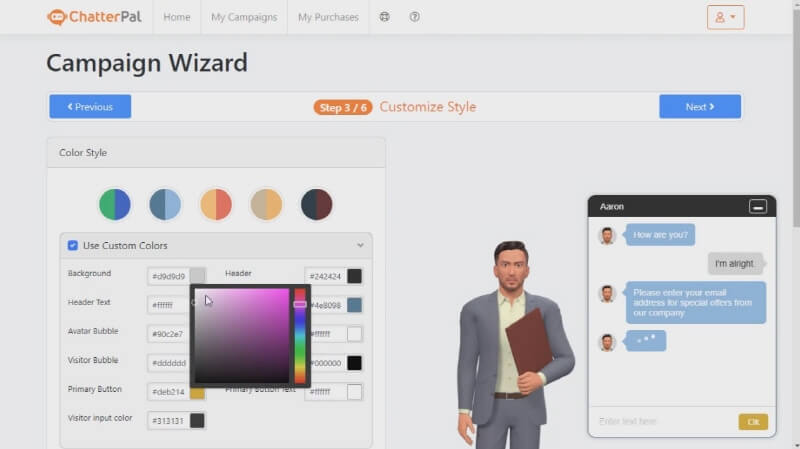
Task: Click the Next button
Action: [x=699, y=107]
